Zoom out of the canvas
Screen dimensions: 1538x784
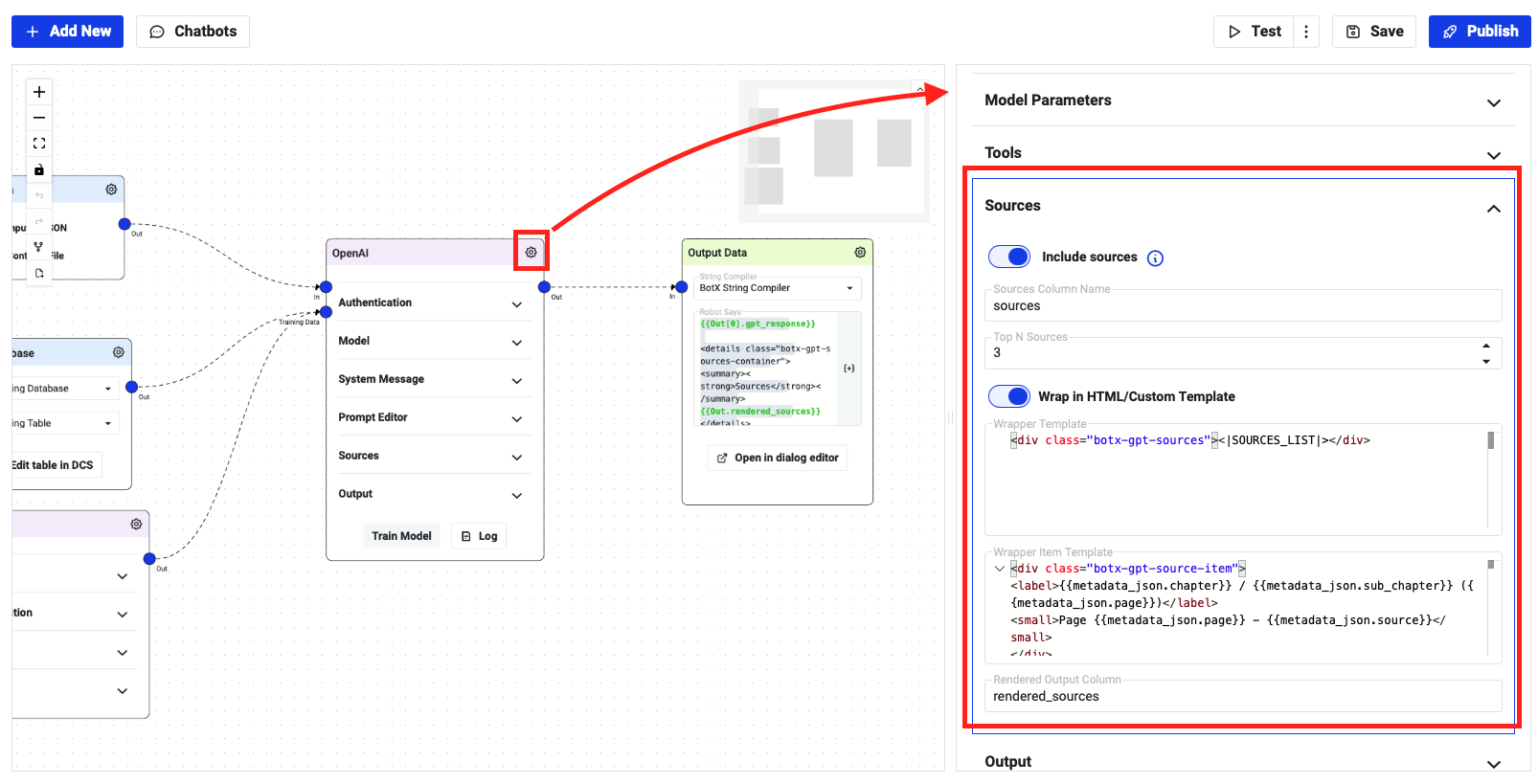pos(39,118)
